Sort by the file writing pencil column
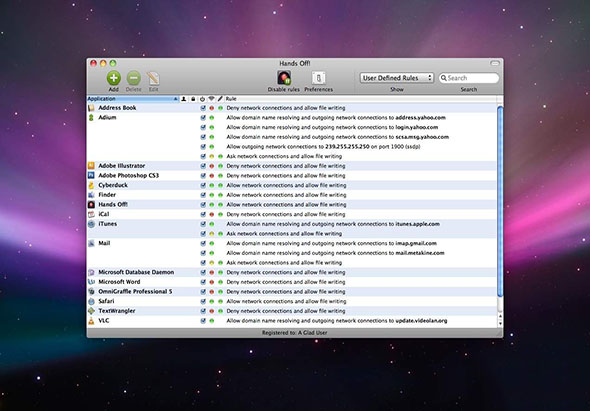Screen dimensions: 590x411 [x=220, y=99]
